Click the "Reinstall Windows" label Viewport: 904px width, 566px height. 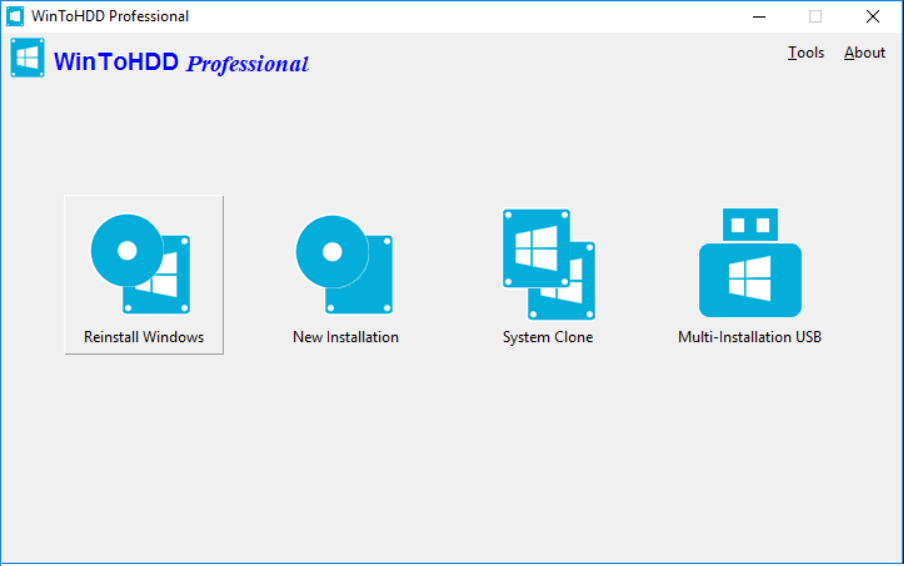click(144, 337)
